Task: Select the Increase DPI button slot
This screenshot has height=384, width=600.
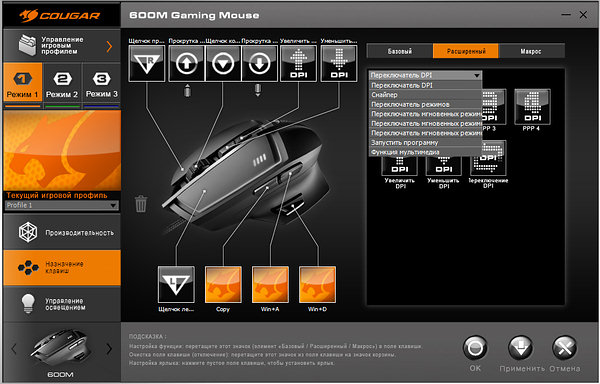Action: (298, 63)
